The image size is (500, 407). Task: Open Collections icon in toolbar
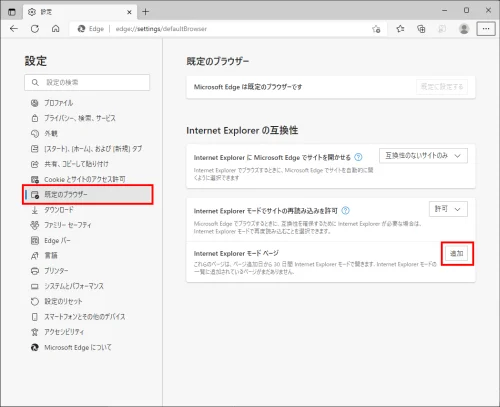[x=421, y=29]
